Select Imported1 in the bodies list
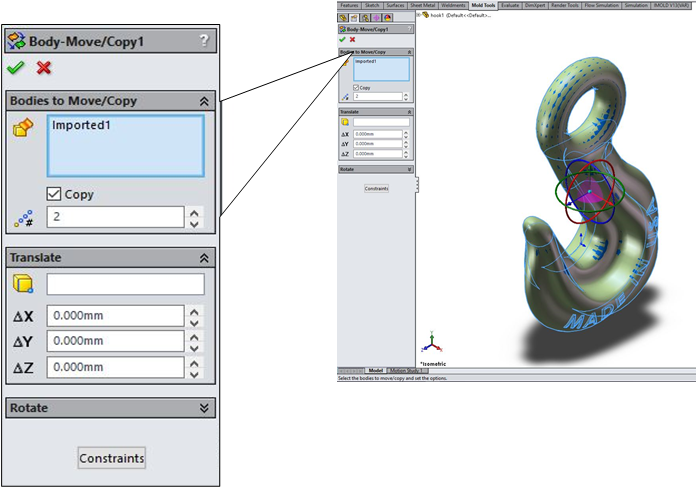Viewport: 697px width, 488px height. 80,126
